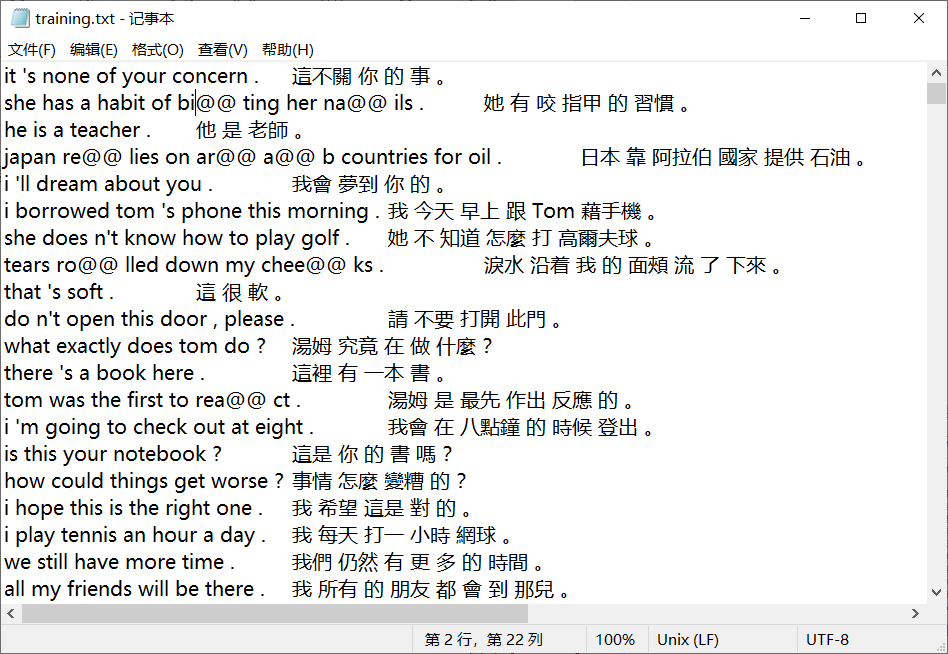Click 'we still have more time .'
This screenshot has width=948, height=654.
click(119, 562)
